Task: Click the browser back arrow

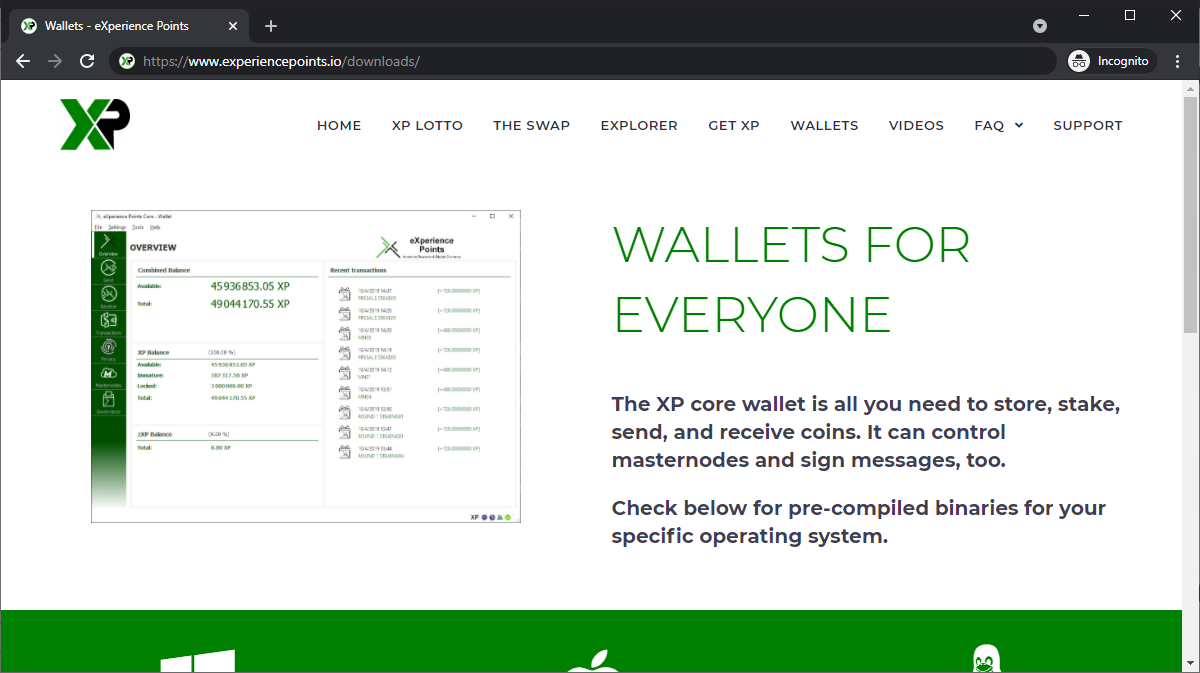Action: [23, 61]
